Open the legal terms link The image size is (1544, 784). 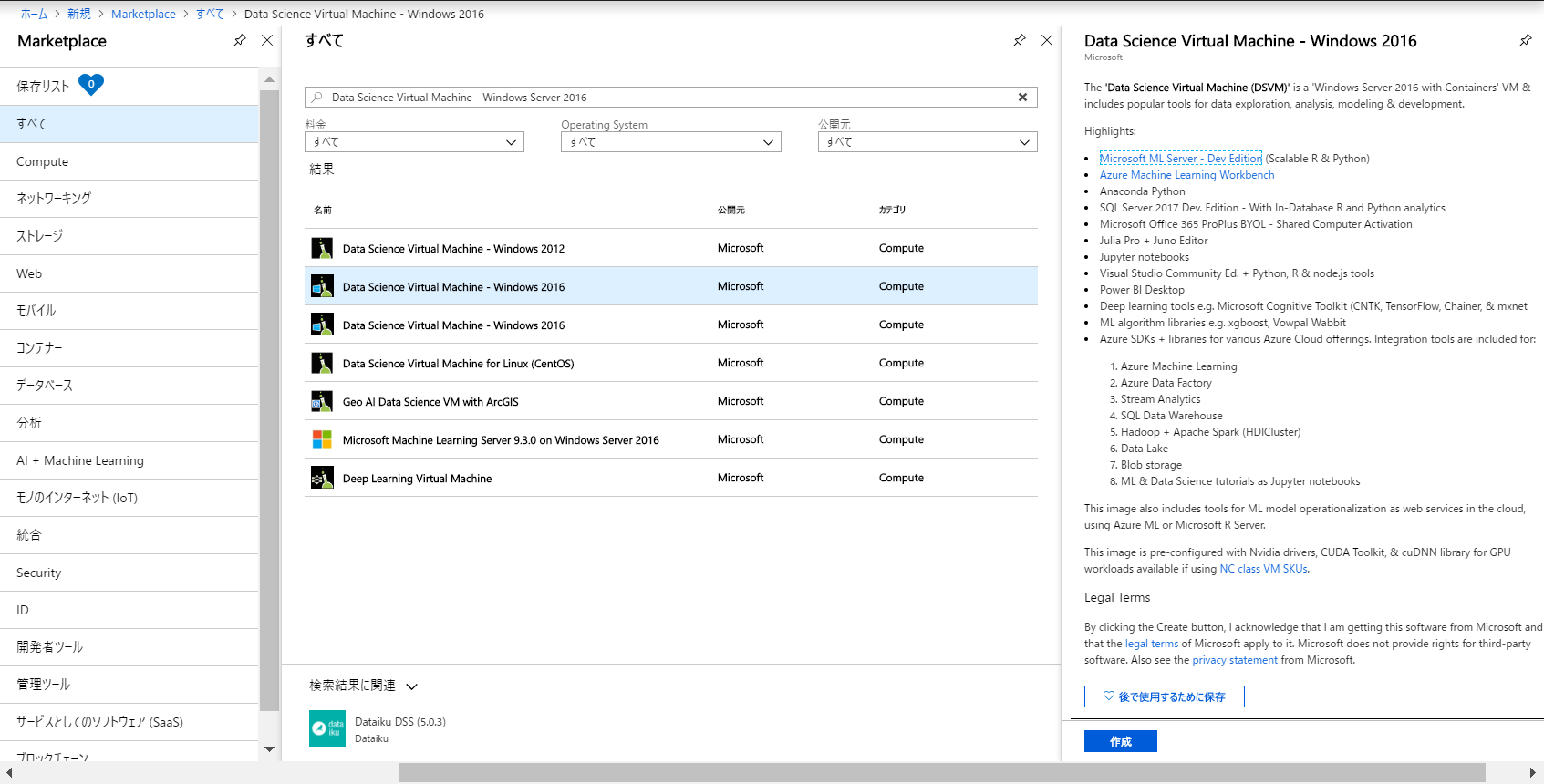coord(1152,644)
